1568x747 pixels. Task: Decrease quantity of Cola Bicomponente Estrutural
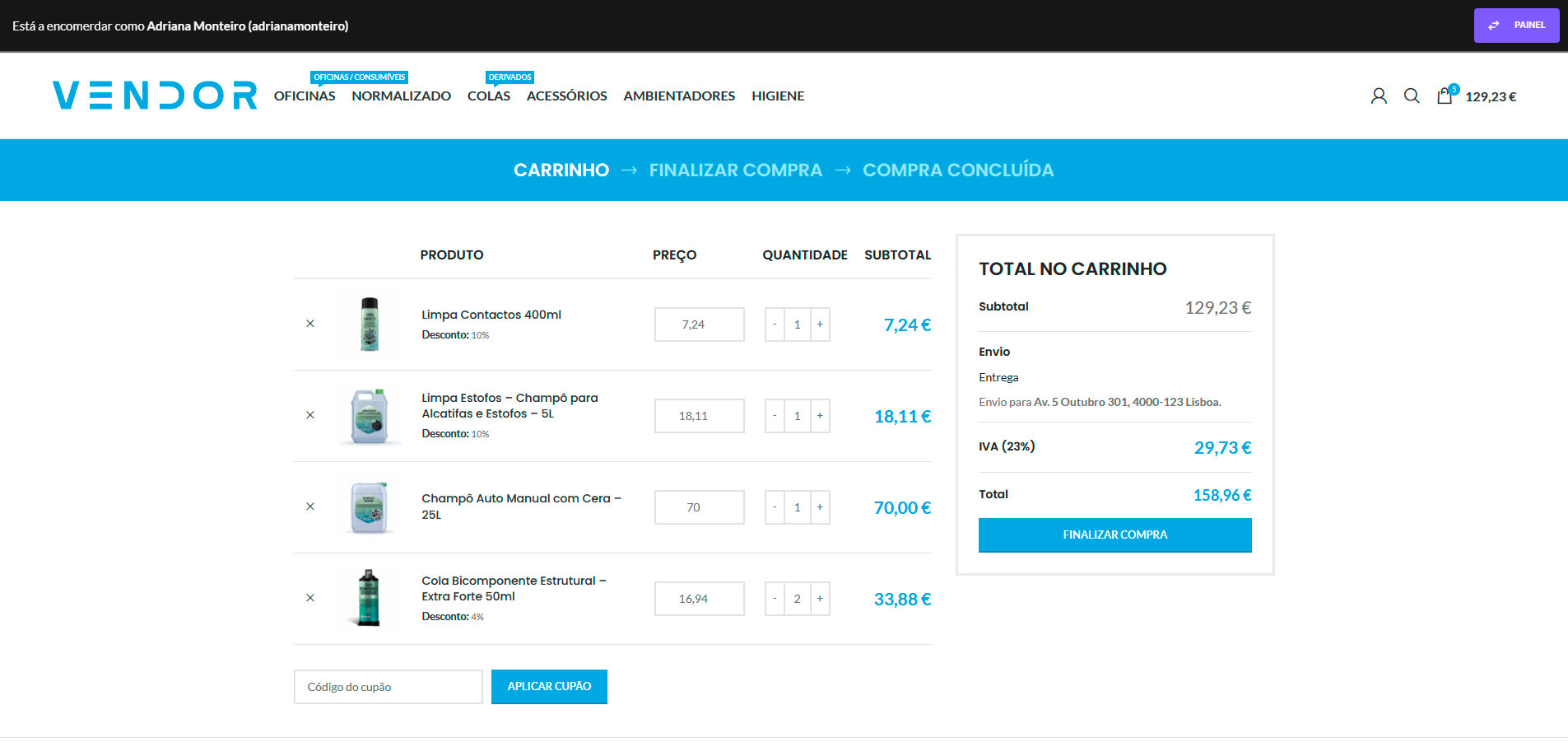[x=775, y=599]
